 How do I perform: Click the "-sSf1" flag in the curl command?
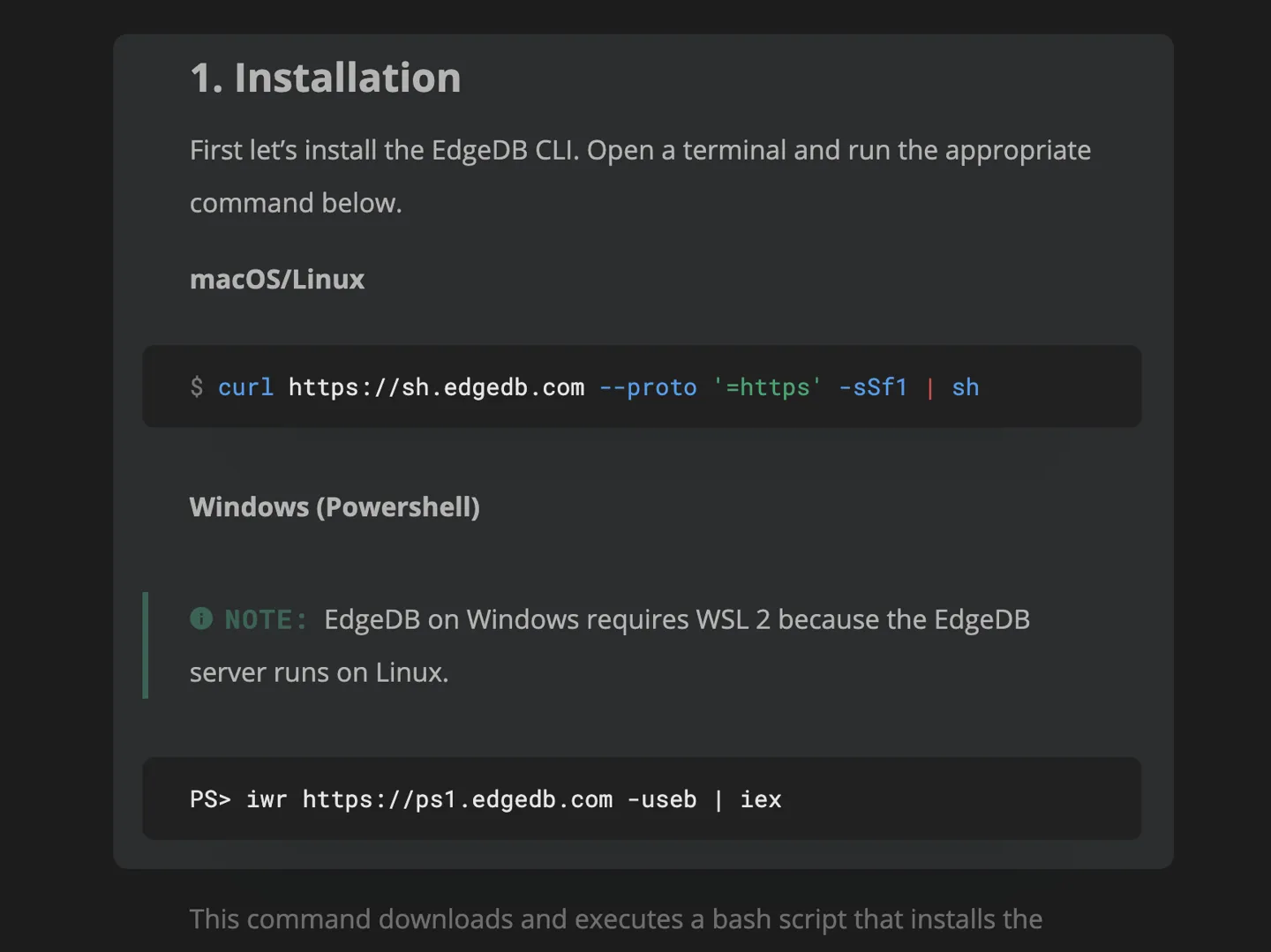point(872,387)
